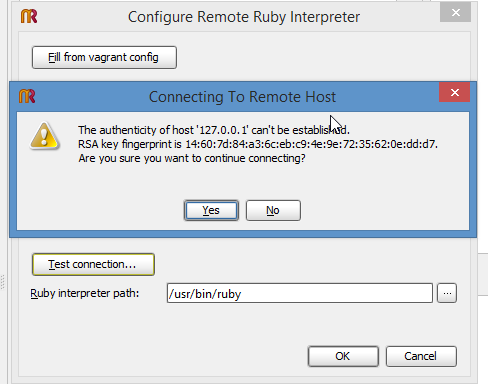Click the authenticity of host '127.0.0.1' message

point(214,130)
